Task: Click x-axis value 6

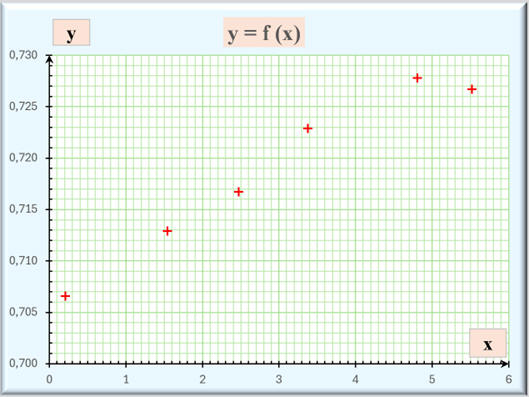Action: pyautogui.click(x=508, y=379)
